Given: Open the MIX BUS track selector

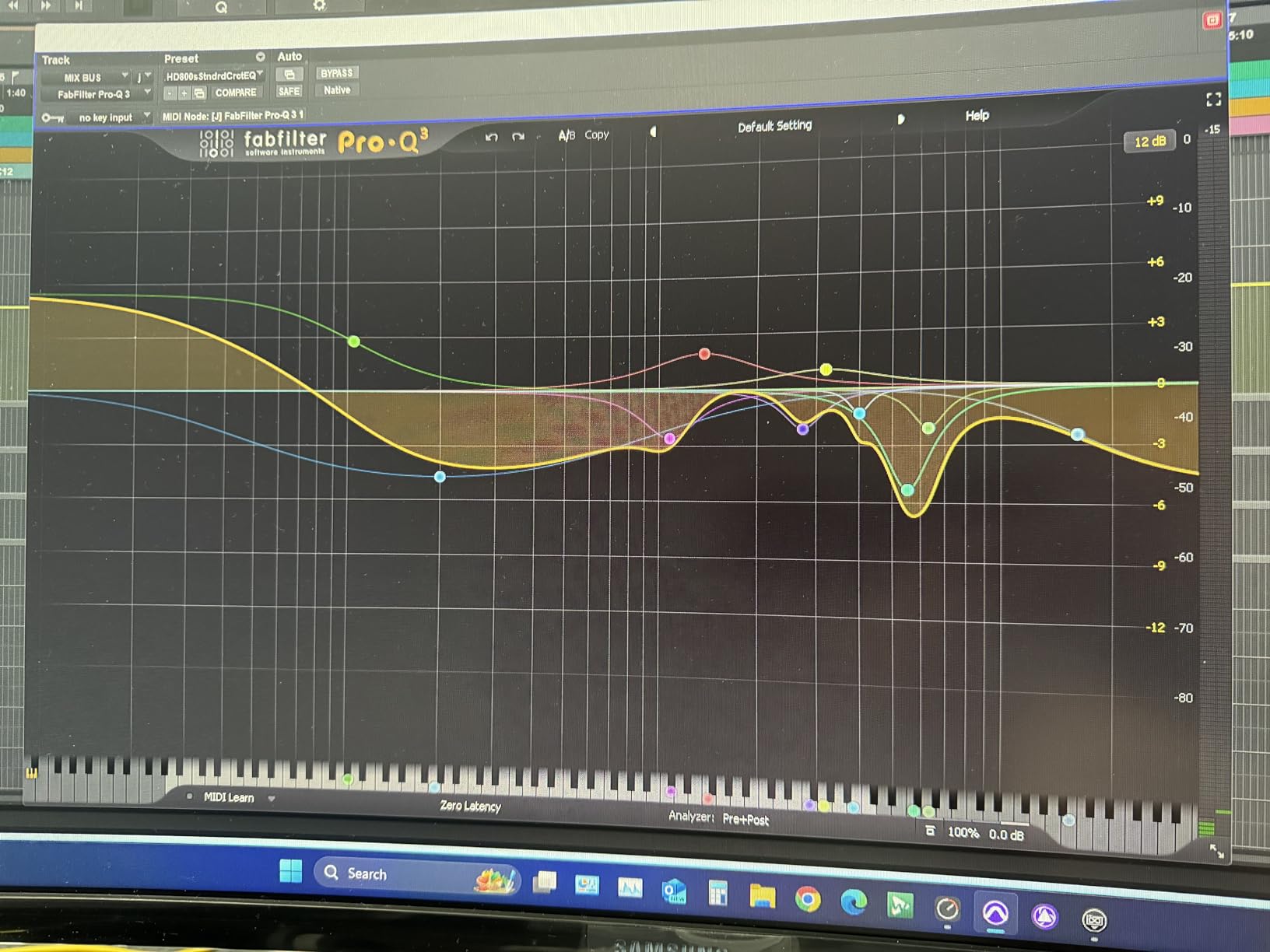Looking at the screenshot, I should (86, 78).
